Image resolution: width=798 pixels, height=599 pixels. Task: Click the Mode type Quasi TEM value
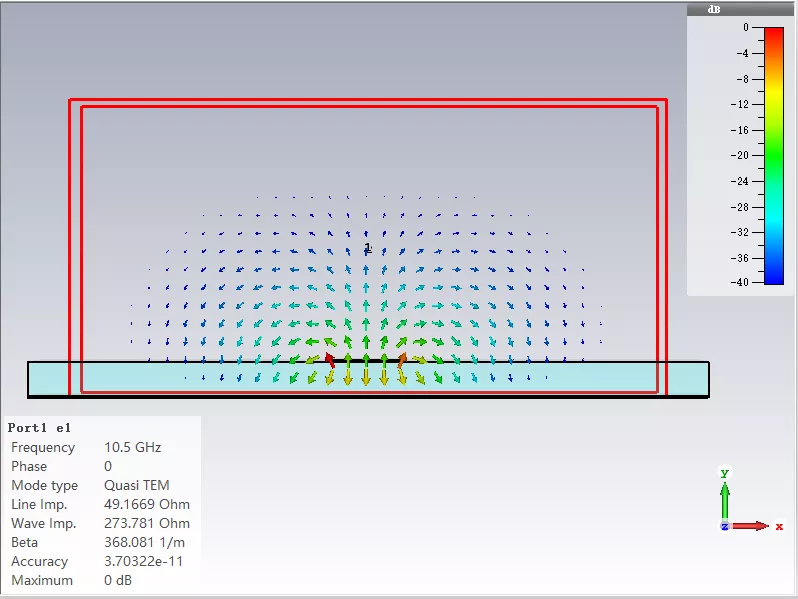[x=136, y=485]
